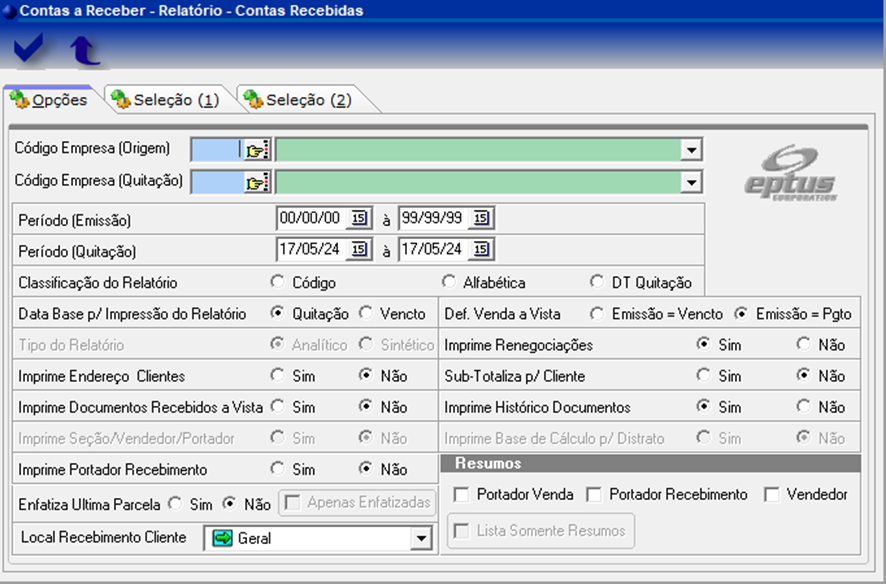Open the Local Recebimento Cliente dropdown
This screenshot has width=886, height=584.
420,539
